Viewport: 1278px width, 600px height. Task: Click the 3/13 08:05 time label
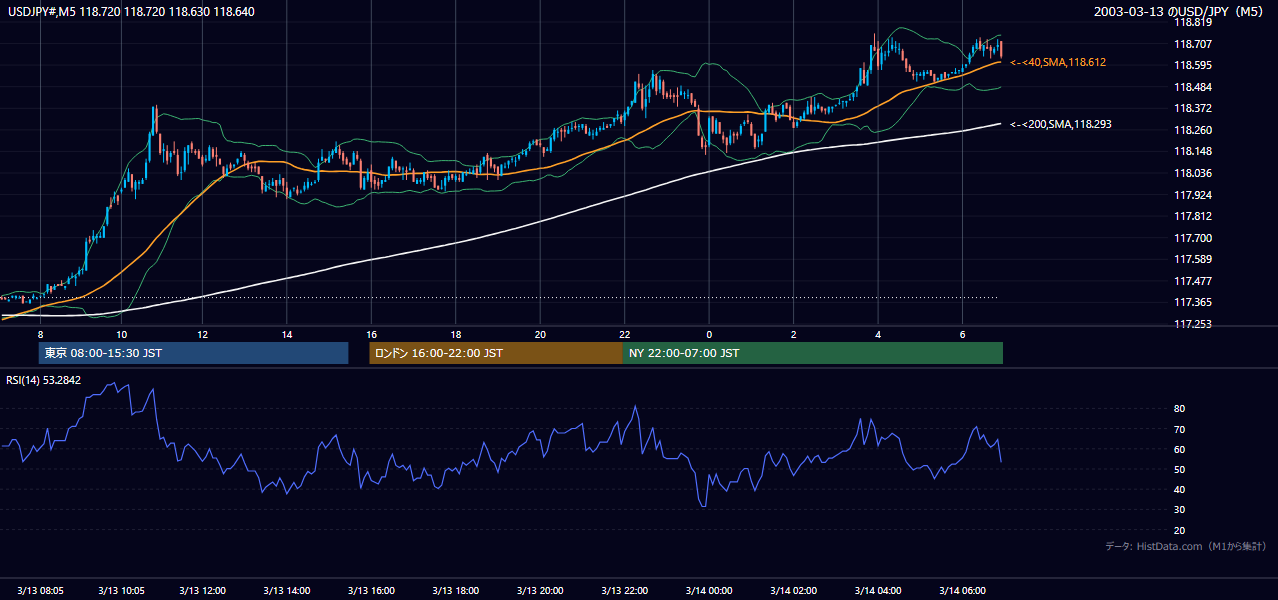point(41,591)
